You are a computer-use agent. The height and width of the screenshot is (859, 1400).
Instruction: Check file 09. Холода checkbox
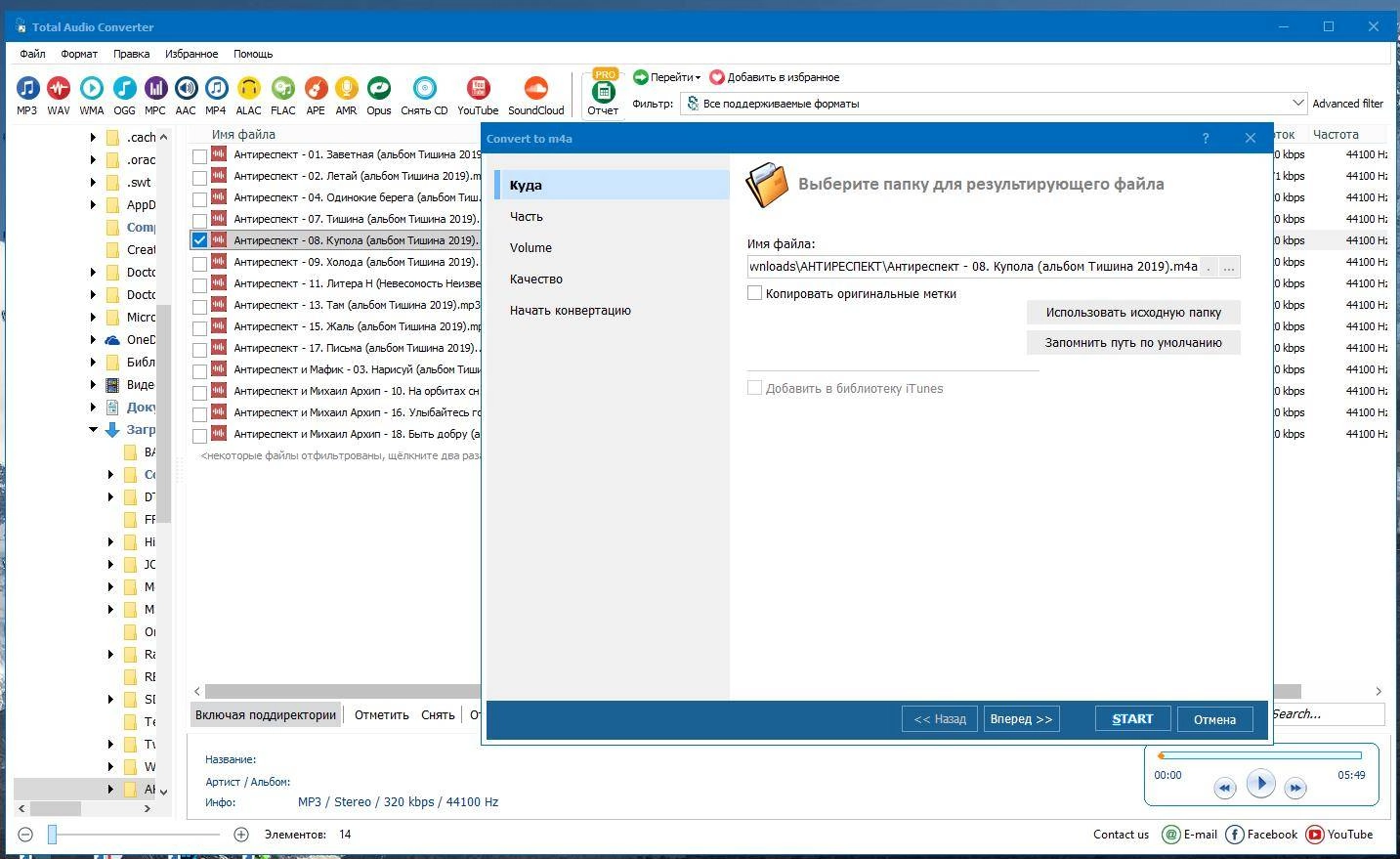[x=199, y=264]
